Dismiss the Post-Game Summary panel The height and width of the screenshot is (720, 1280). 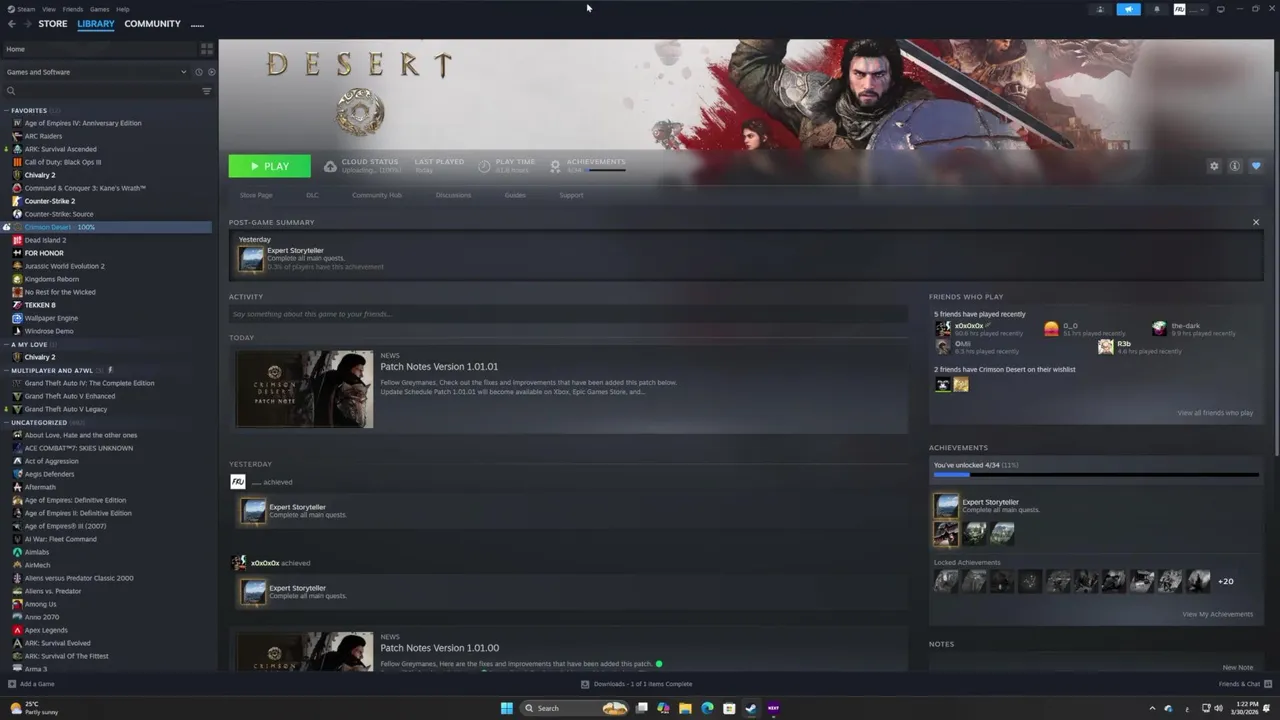click(x=1256, y=222)
